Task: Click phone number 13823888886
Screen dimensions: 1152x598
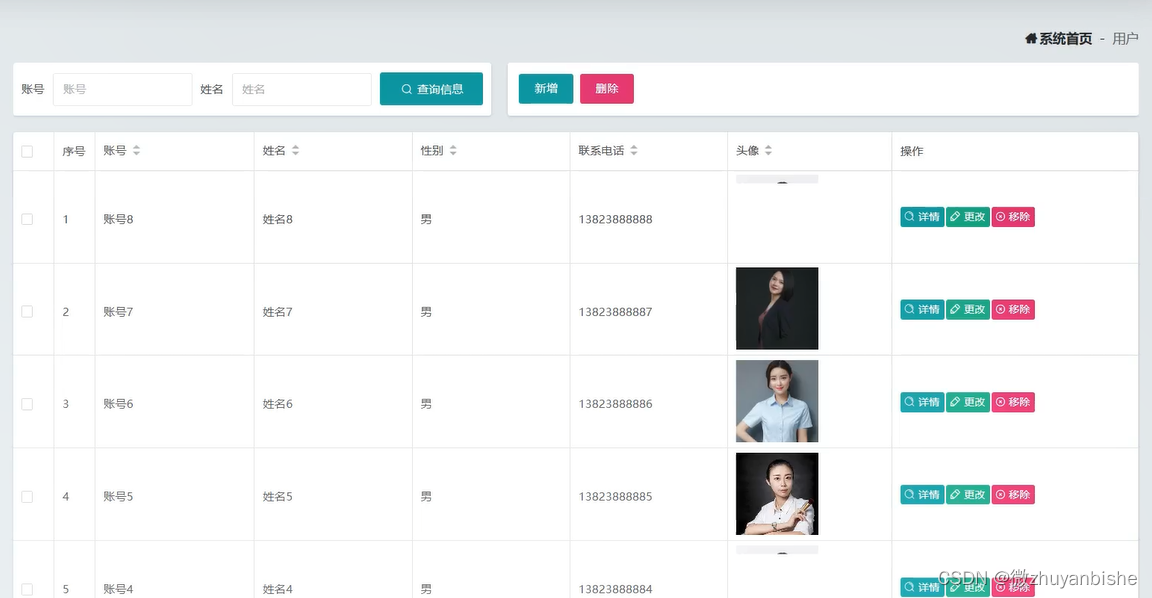Action: click(x=616, y=404)
